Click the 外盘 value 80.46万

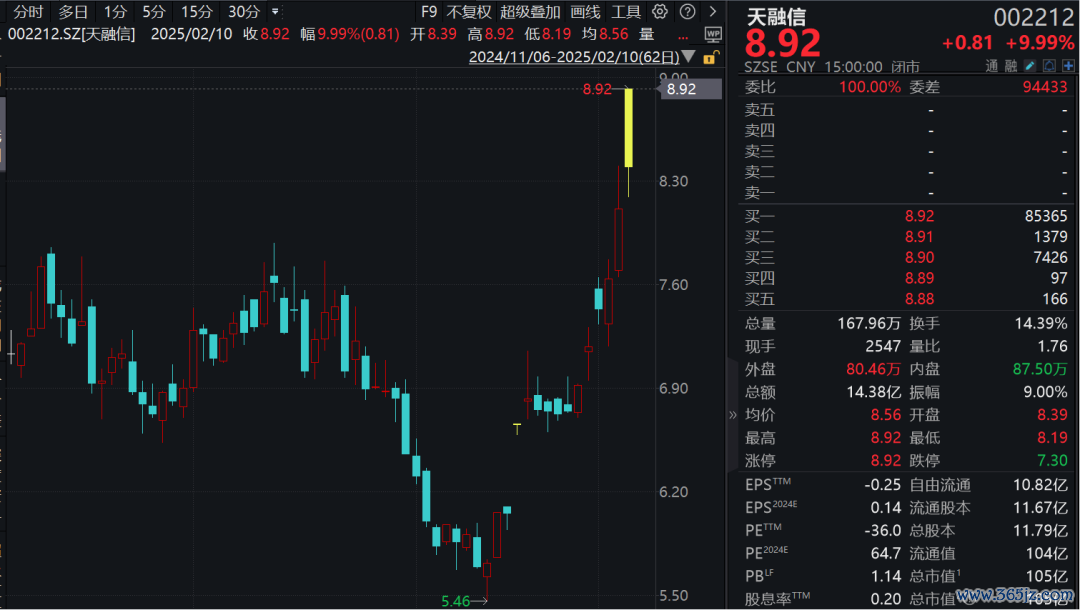pos(873,369)
